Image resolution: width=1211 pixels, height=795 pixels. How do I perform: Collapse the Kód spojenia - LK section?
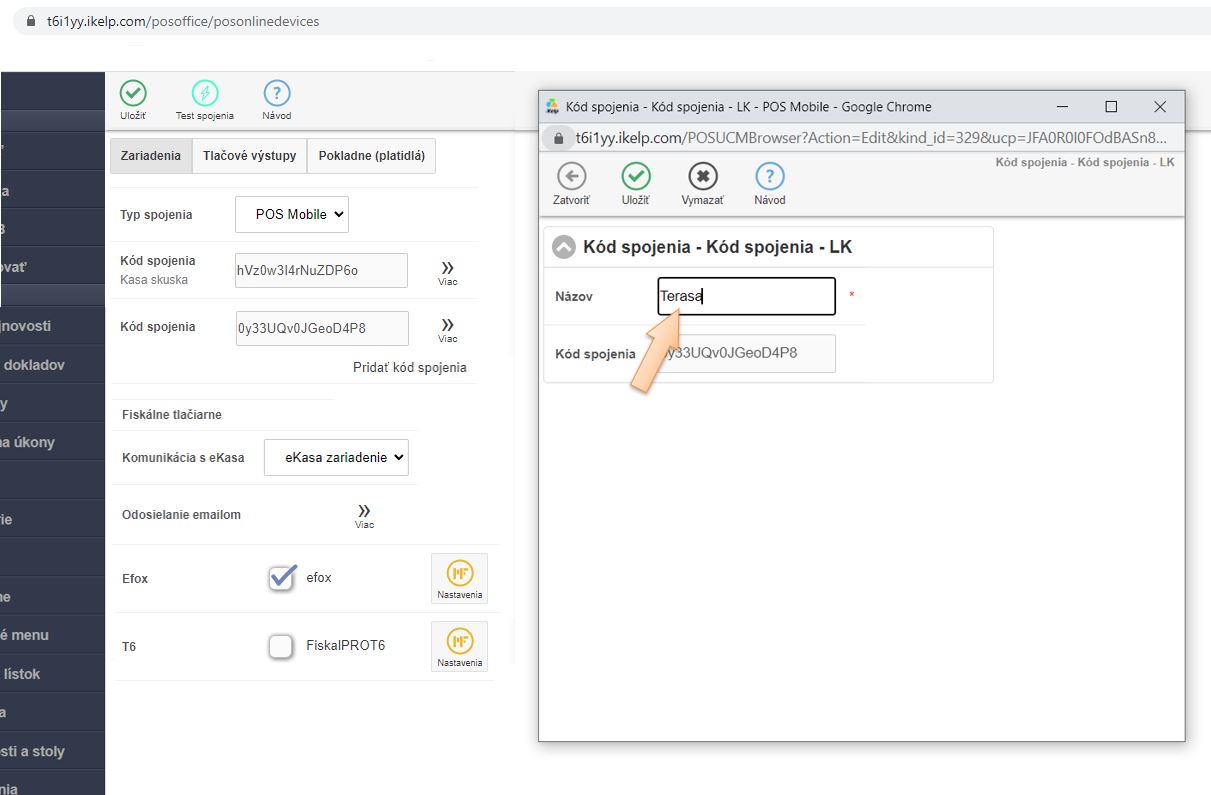click(564, 247)
